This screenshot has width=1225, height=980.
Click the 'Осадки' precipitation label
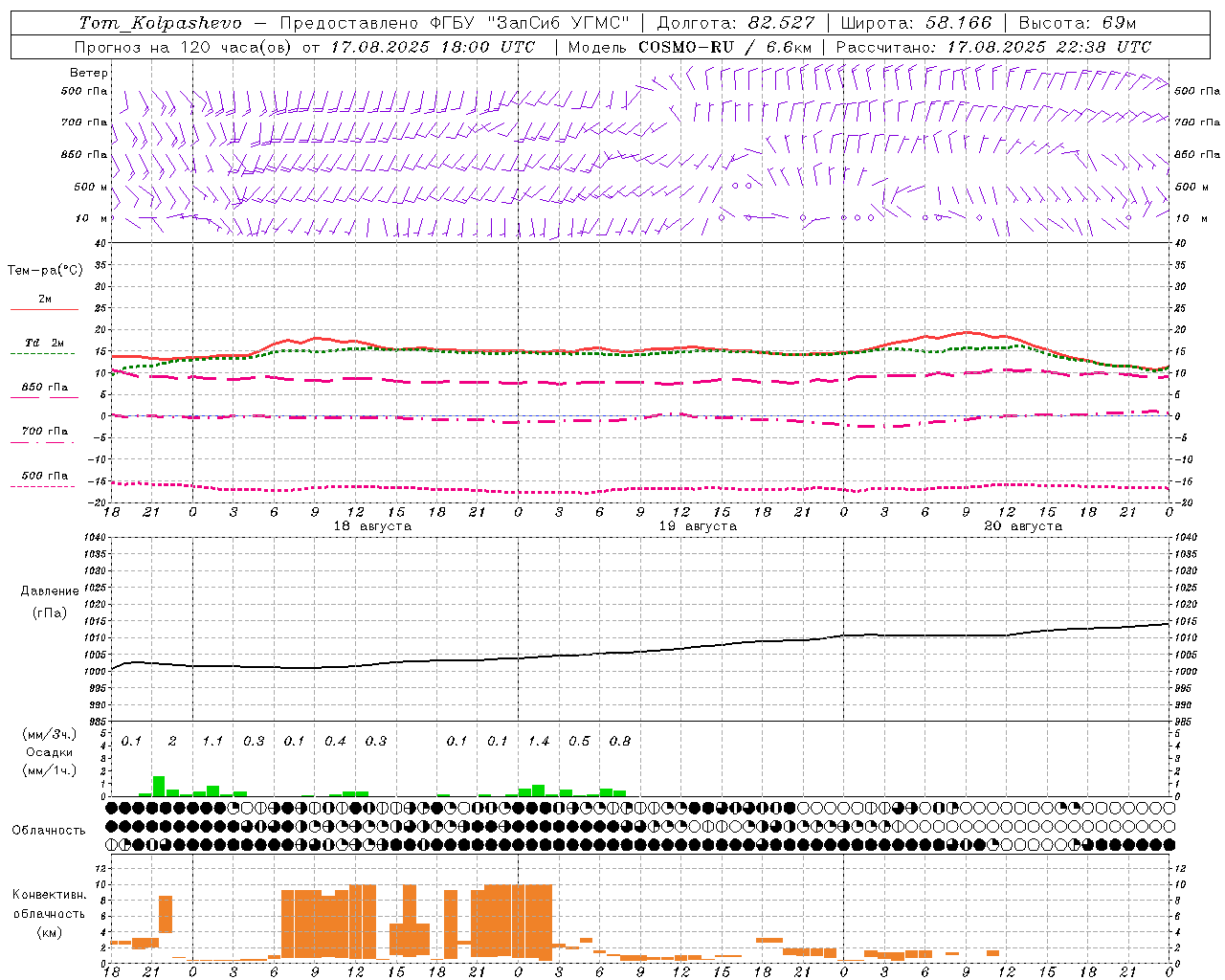tap(50, 752)
